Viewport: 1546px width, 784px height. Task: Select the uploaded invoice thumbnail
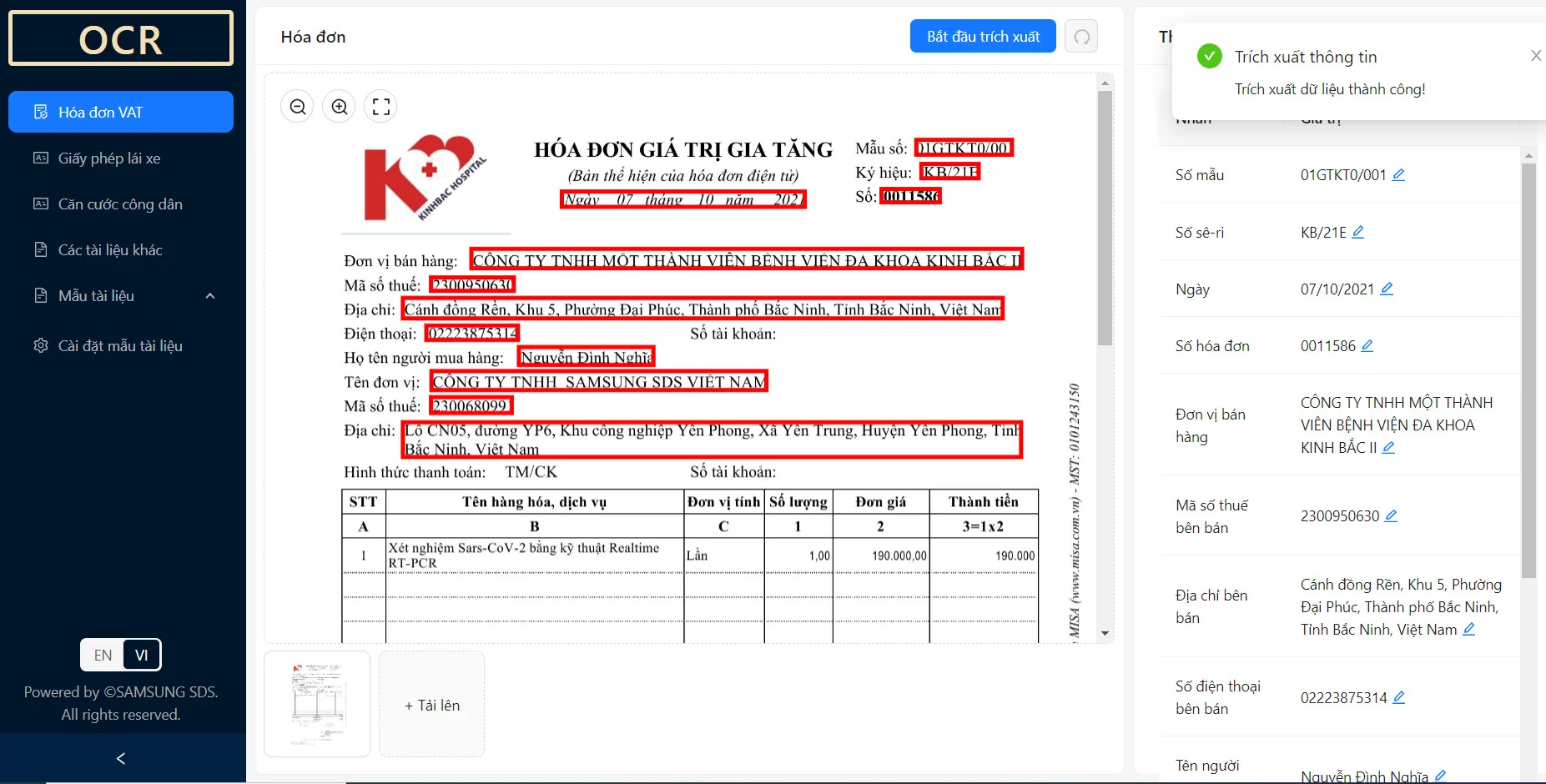pyautogui.click(x=317, y=704)
